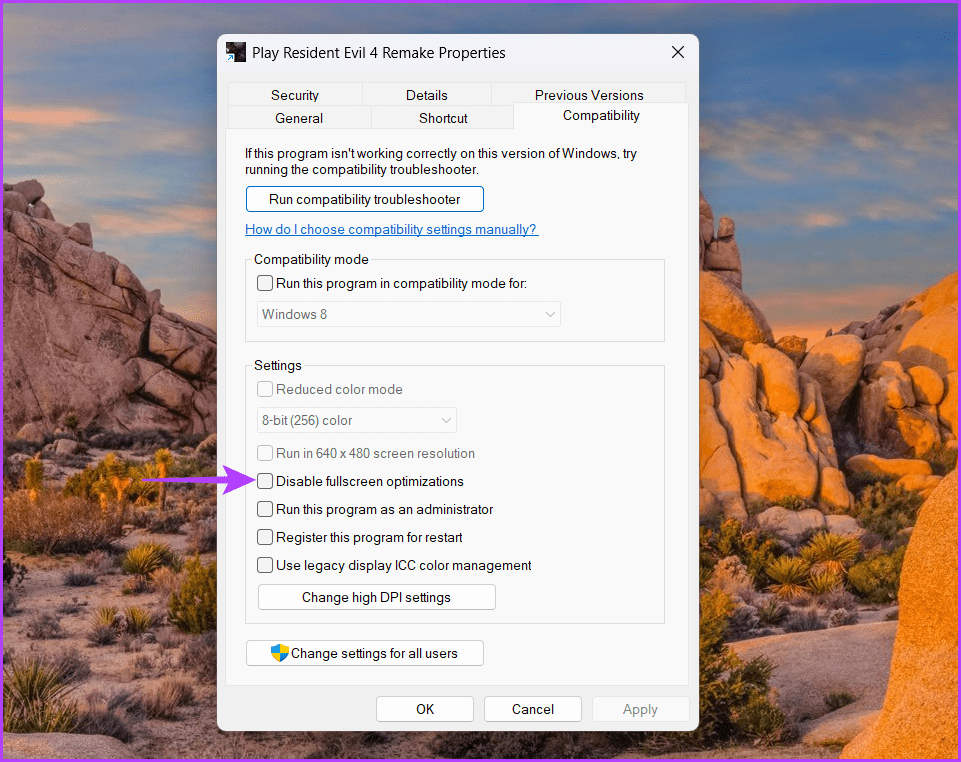The image size is (961, 762).
Task: Enable Run this program as an administrator
Action: click(265, 509)
